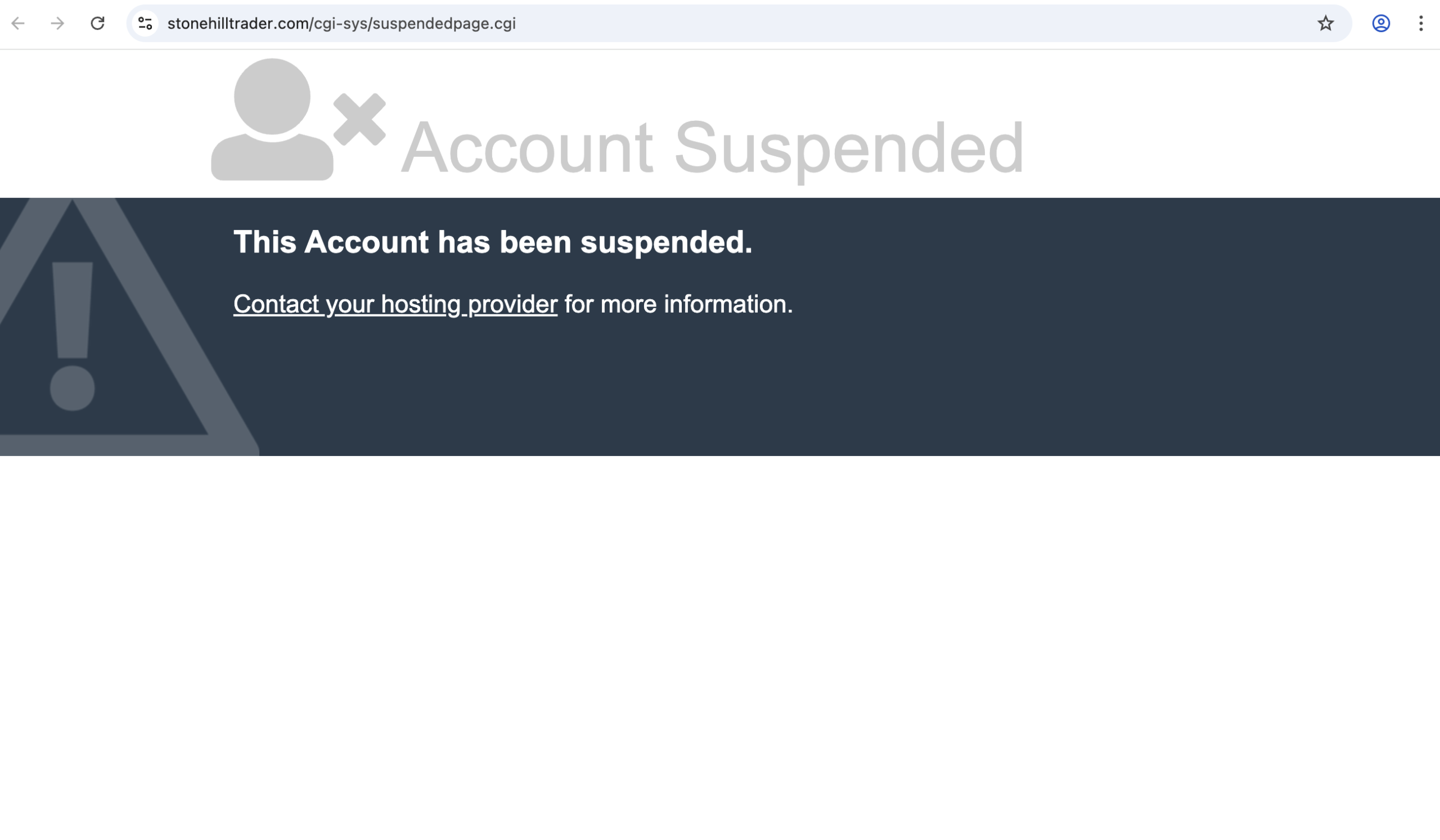Click the word Suspended in gray heading
Viewport: 1440px width, 840px height.
coord(849,147)
